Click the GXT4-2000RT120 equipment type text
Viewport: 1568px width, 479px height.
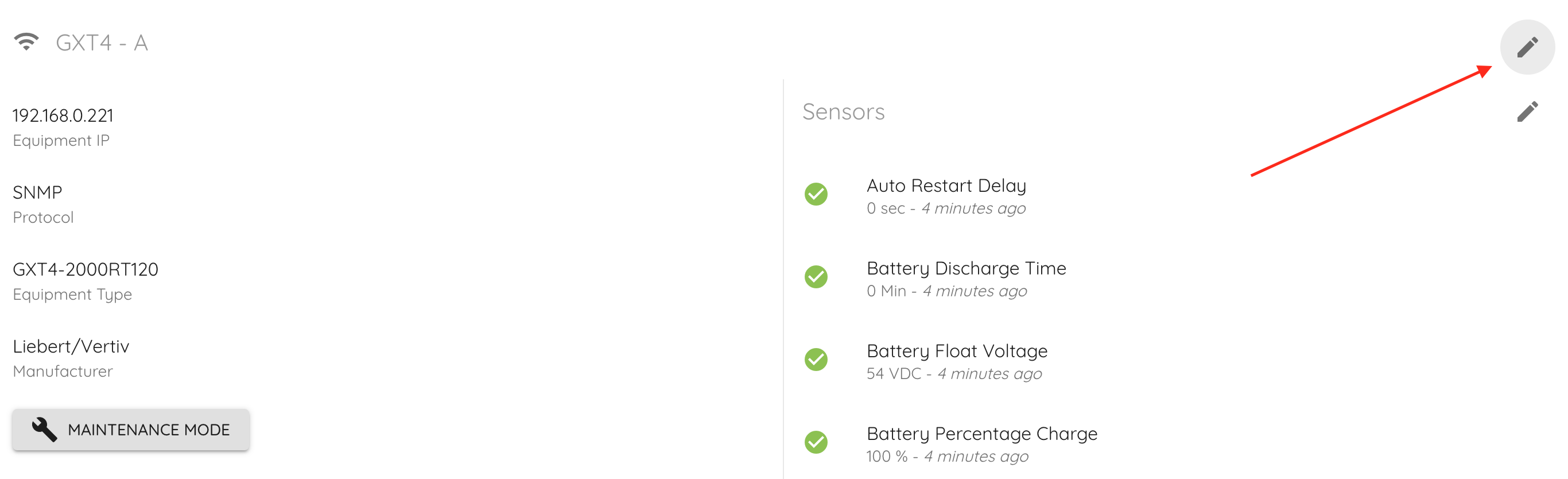pos(85,269)
